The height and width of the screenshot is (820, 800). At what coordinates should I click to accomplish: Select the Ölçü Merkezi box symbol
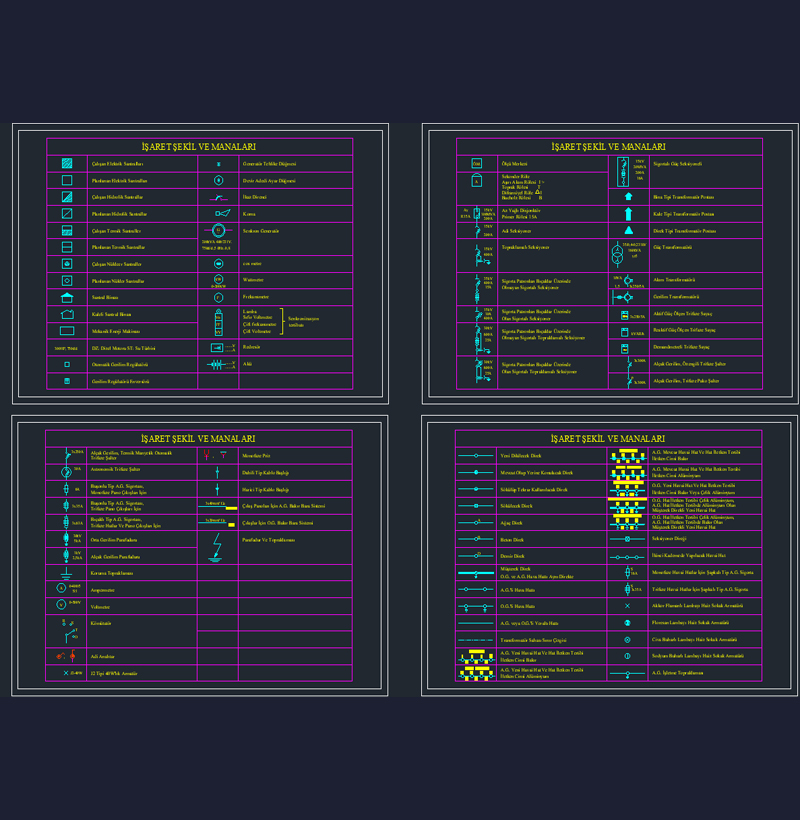477,163
